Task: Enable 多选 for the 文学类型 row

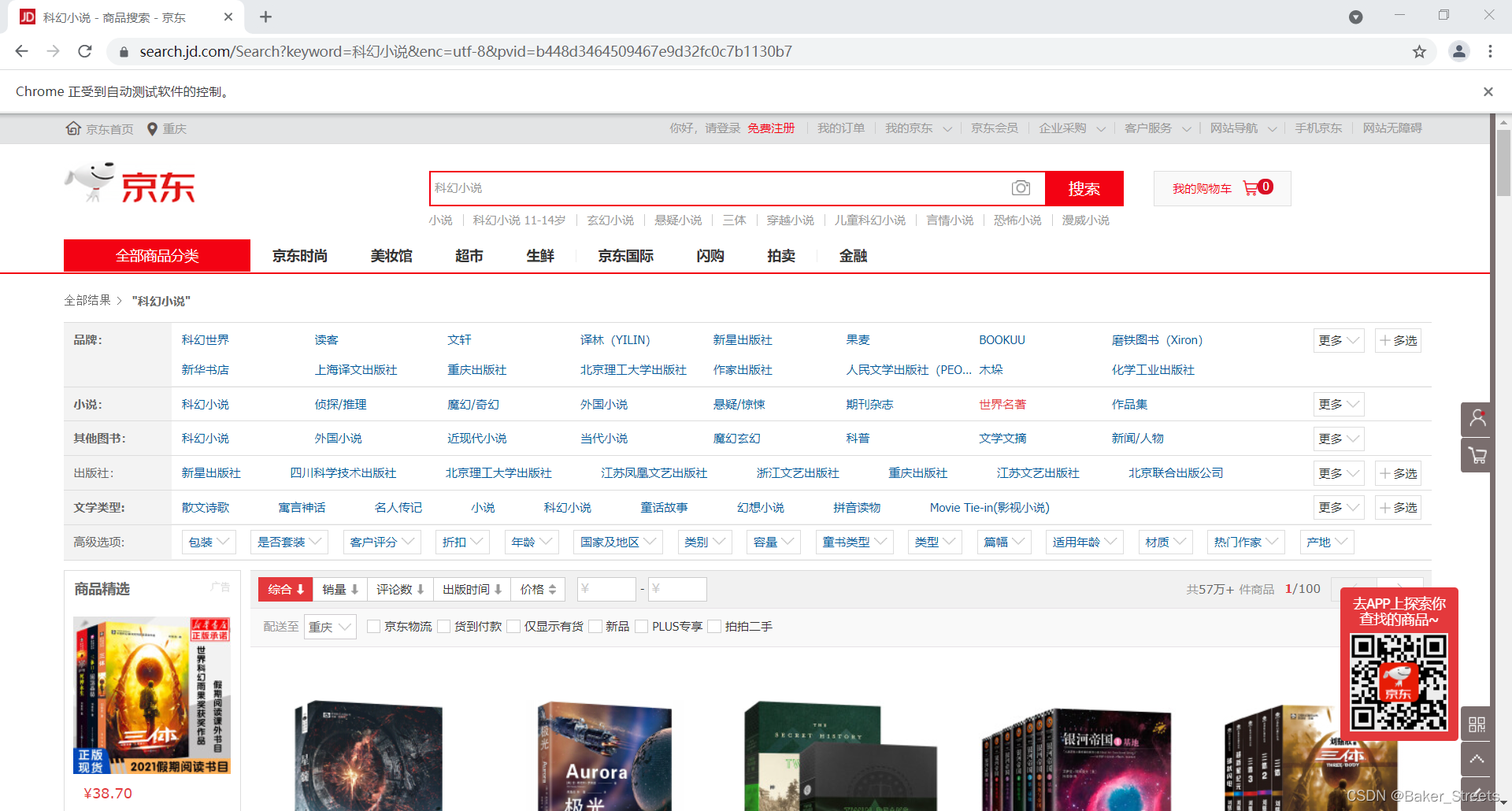Action: [1398, 508]
